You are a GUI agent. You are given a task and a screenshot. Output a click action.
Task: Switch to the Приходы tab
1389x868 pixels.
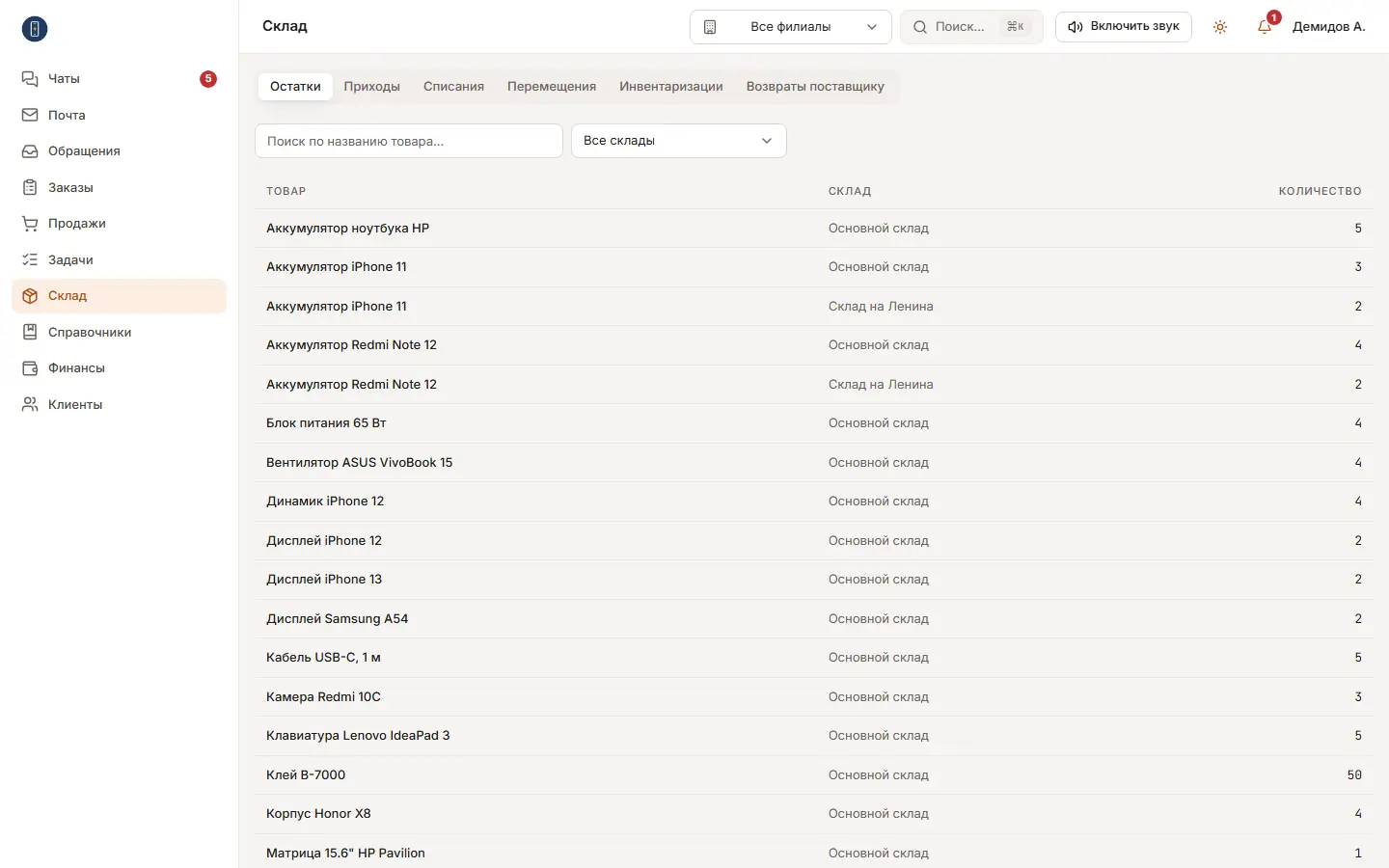click(x=372, y=87)
